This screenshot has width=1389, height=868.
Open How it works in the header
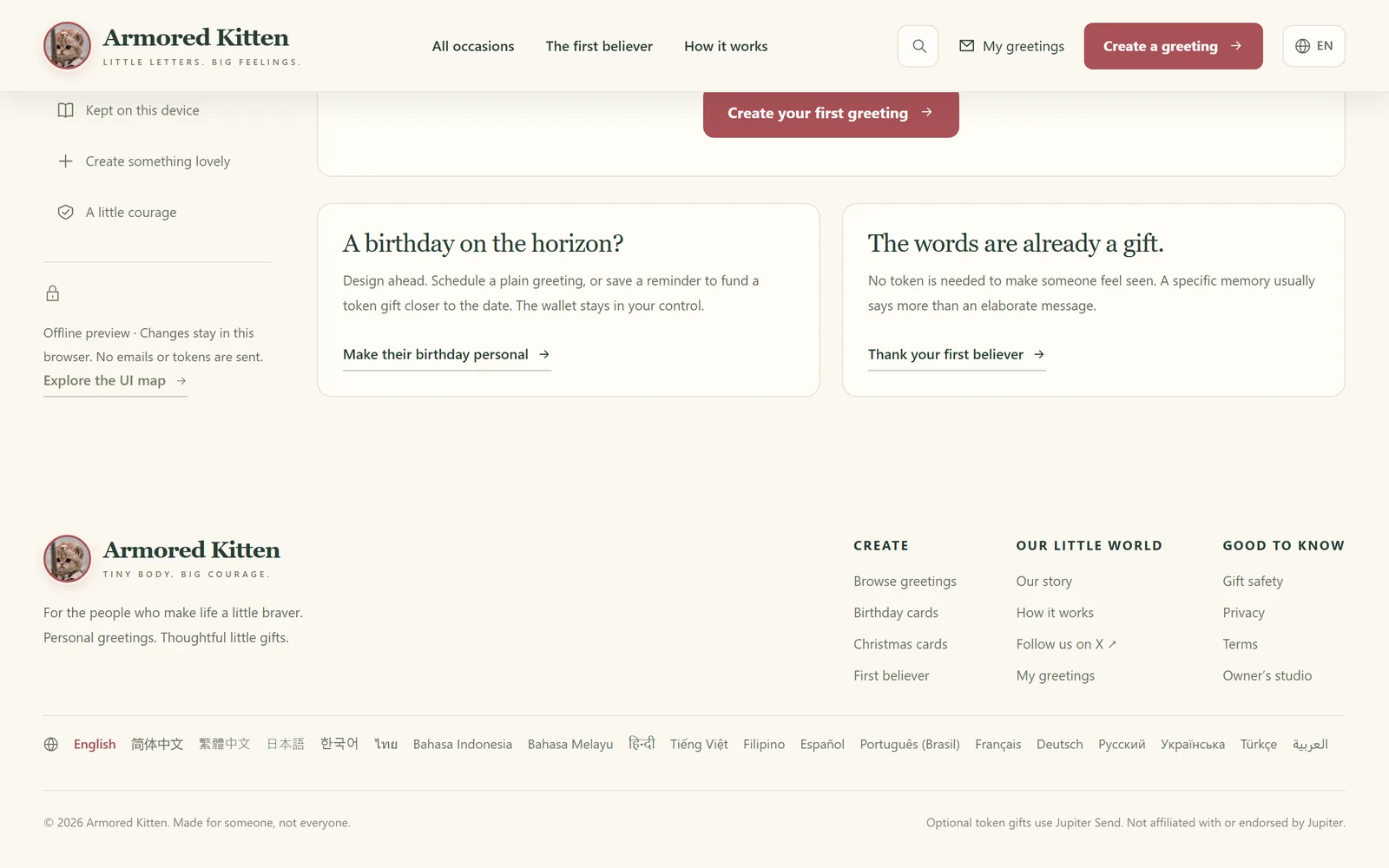726,46
